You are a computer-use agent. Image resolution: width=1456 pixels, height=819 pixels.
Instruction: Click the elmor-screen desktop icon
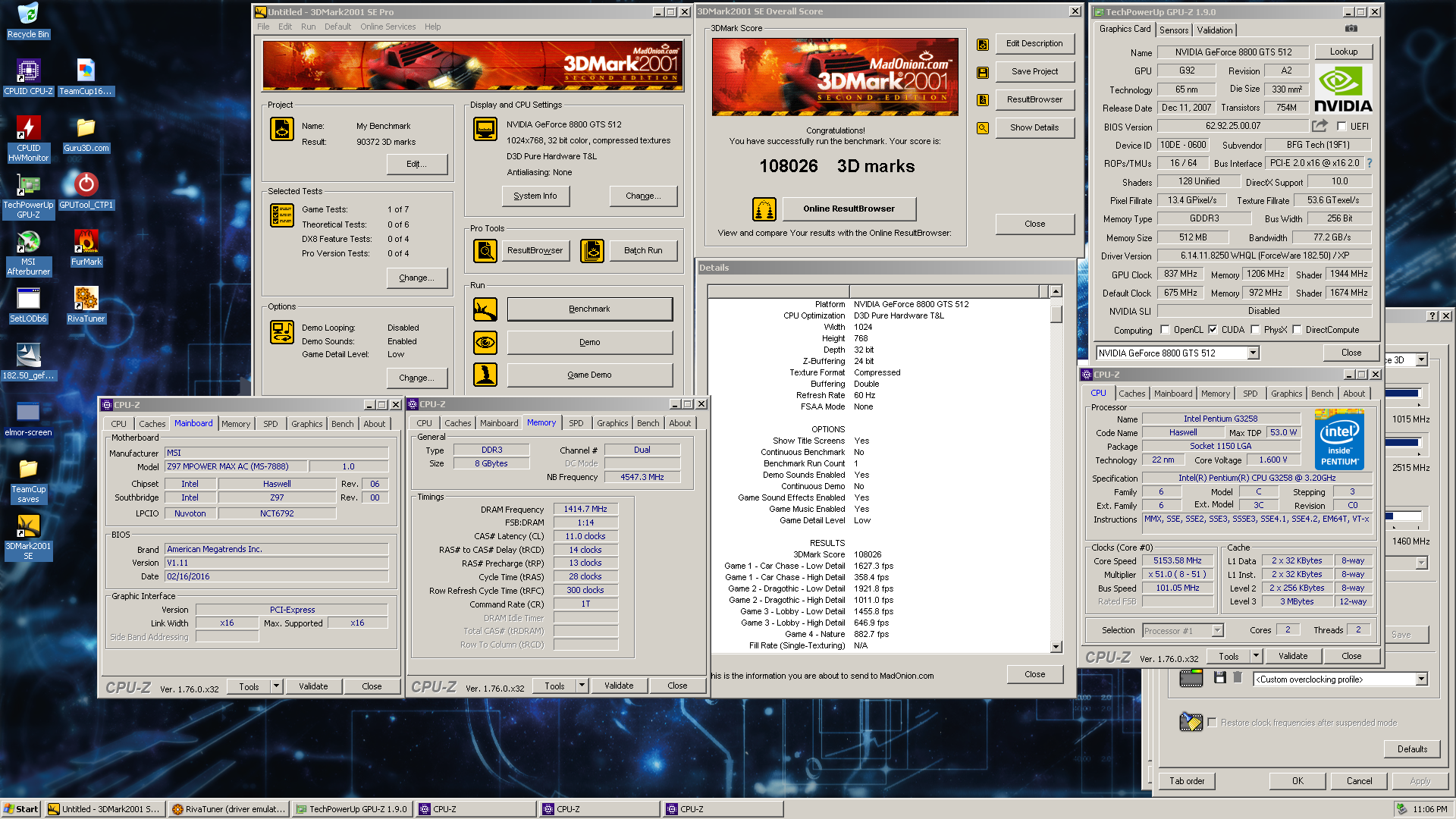(x=28, y=419)
